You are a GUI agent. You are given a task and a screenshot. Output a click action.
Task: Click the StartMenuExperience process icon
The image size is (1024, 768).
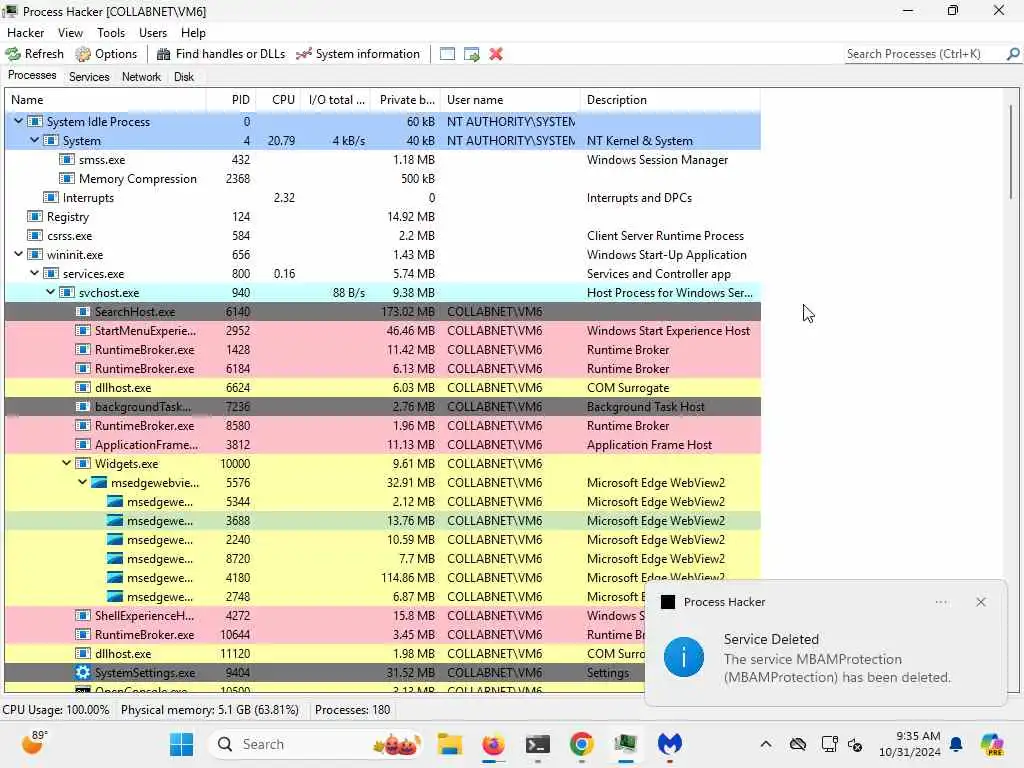click(x=82, y=331)
